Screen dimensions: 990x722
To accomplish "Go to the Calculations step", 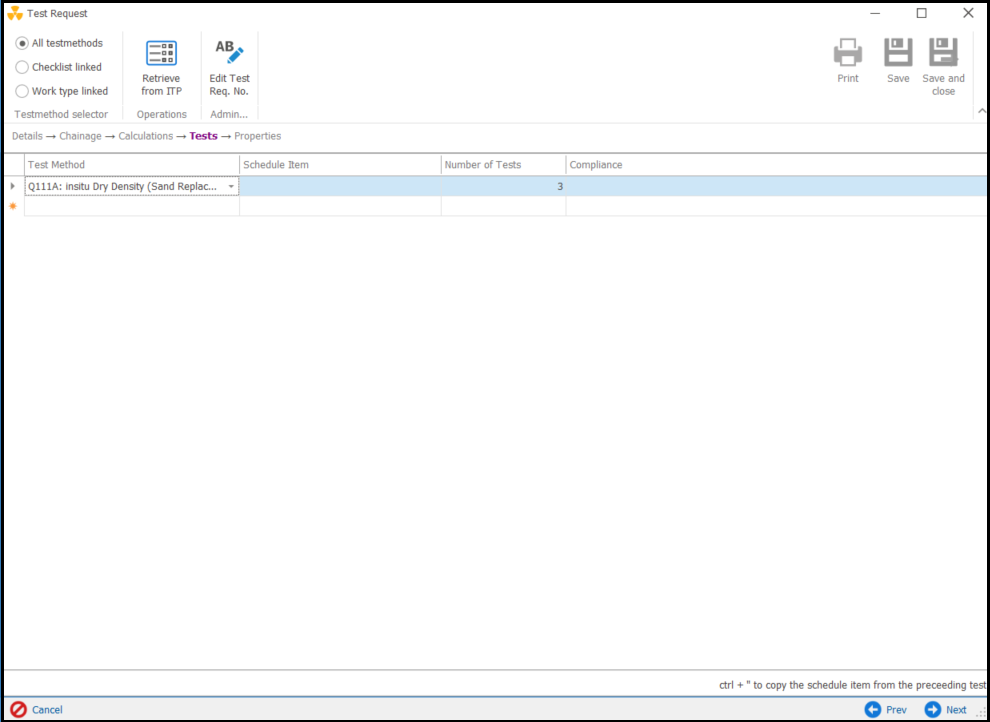I will [x=145, y=136].
